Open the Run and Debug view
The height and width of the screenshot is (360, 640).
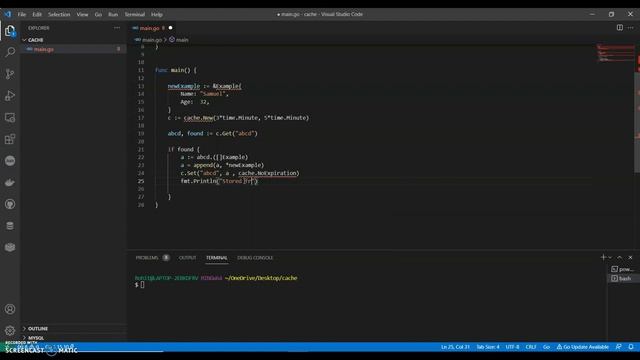coord(10,96)
